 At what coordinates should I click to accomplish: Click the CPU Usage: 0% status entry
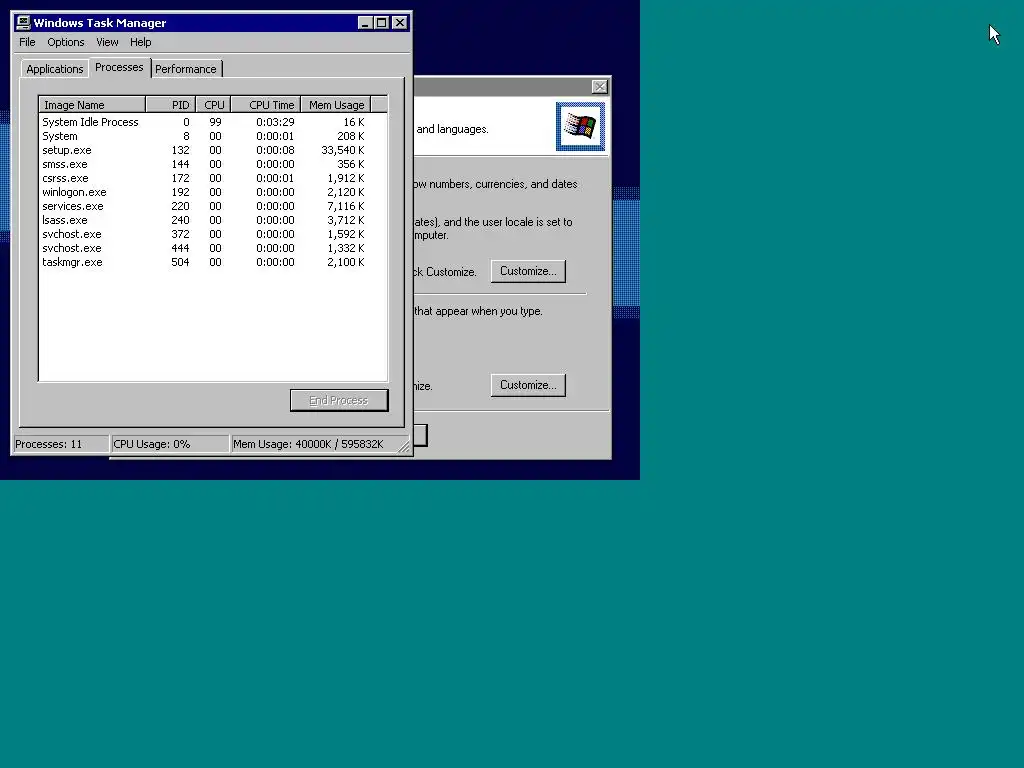[170, 444]
